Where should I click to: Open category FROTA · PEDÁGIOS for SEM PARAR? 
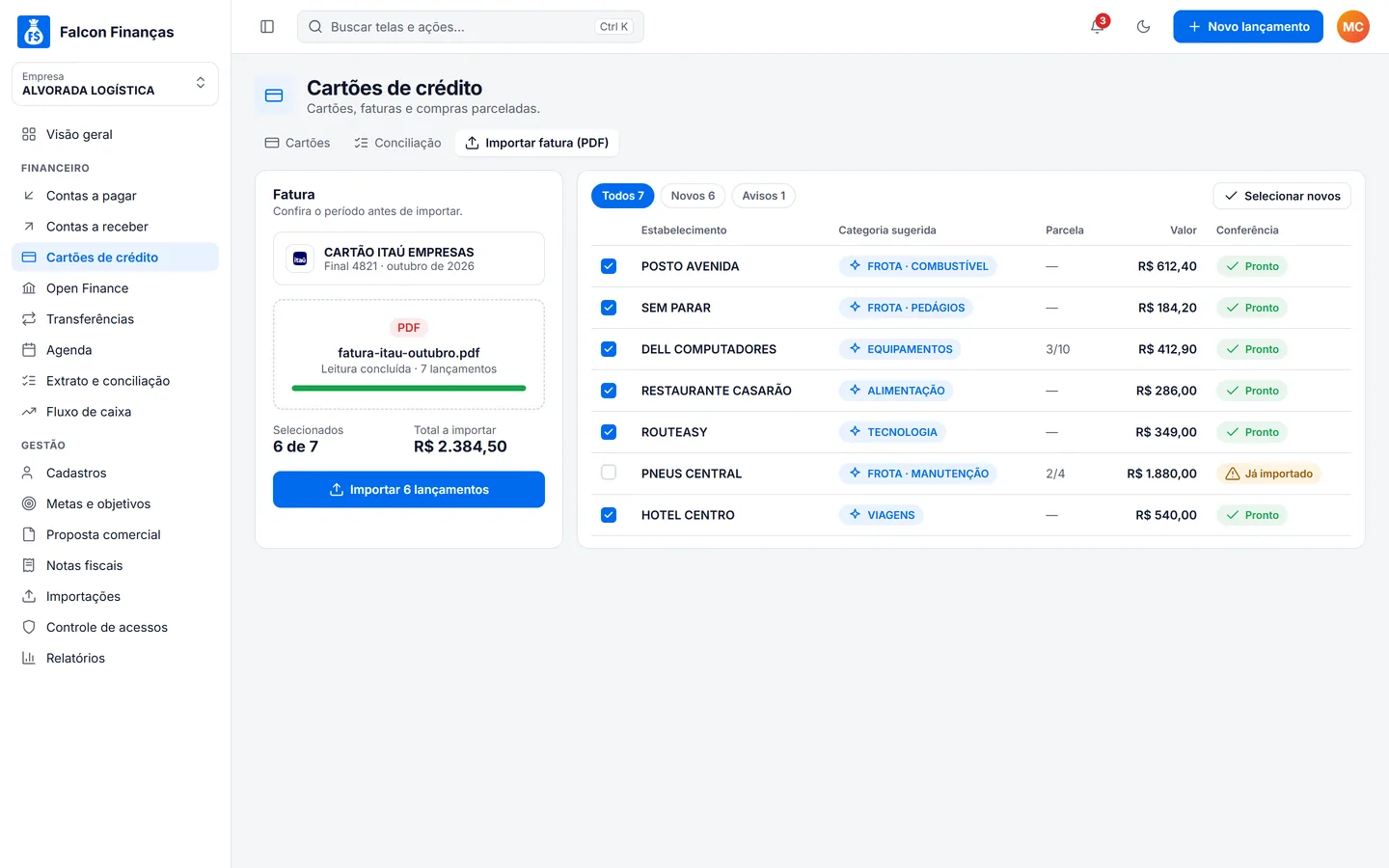coord(906,308)
